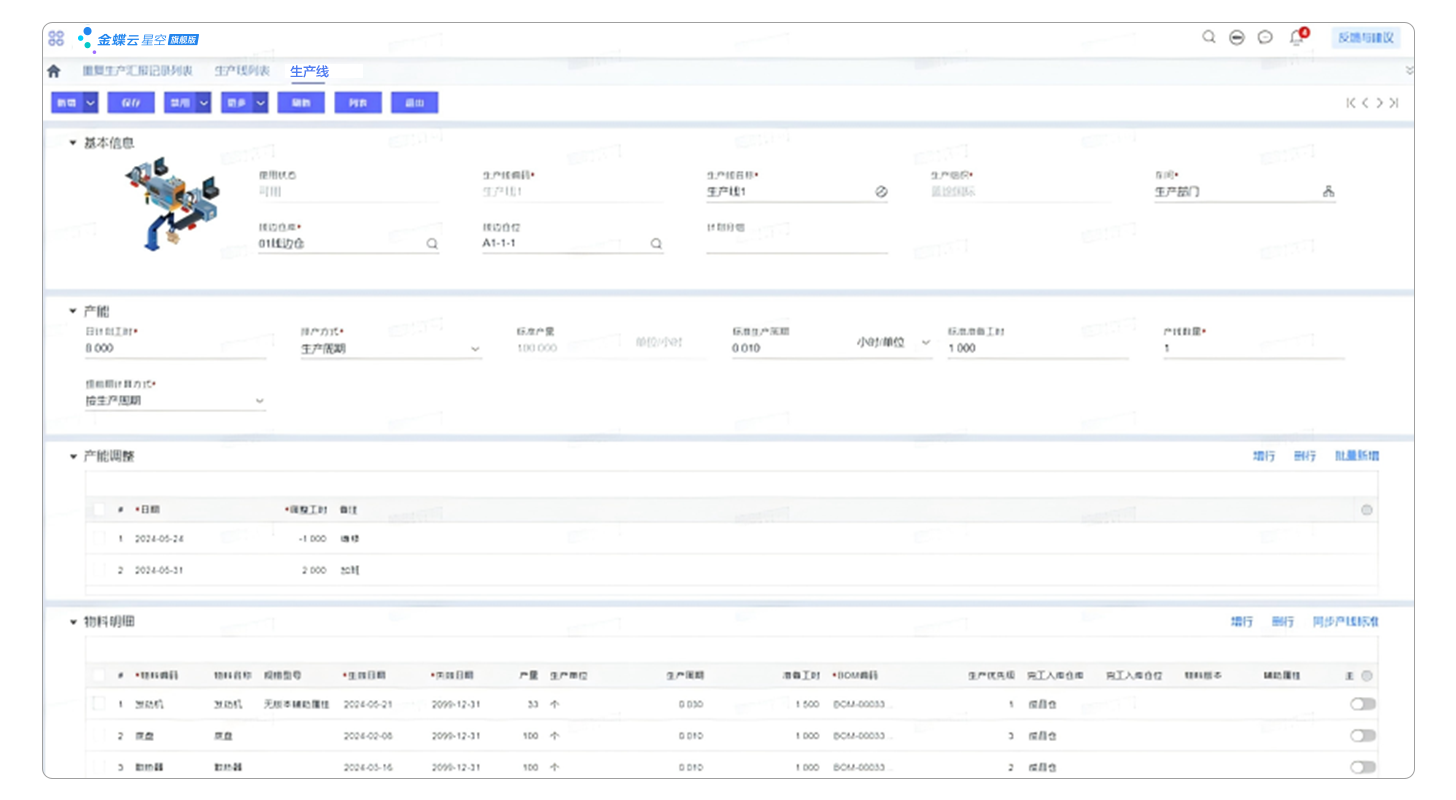Switch to the first report record list tab

137,71
